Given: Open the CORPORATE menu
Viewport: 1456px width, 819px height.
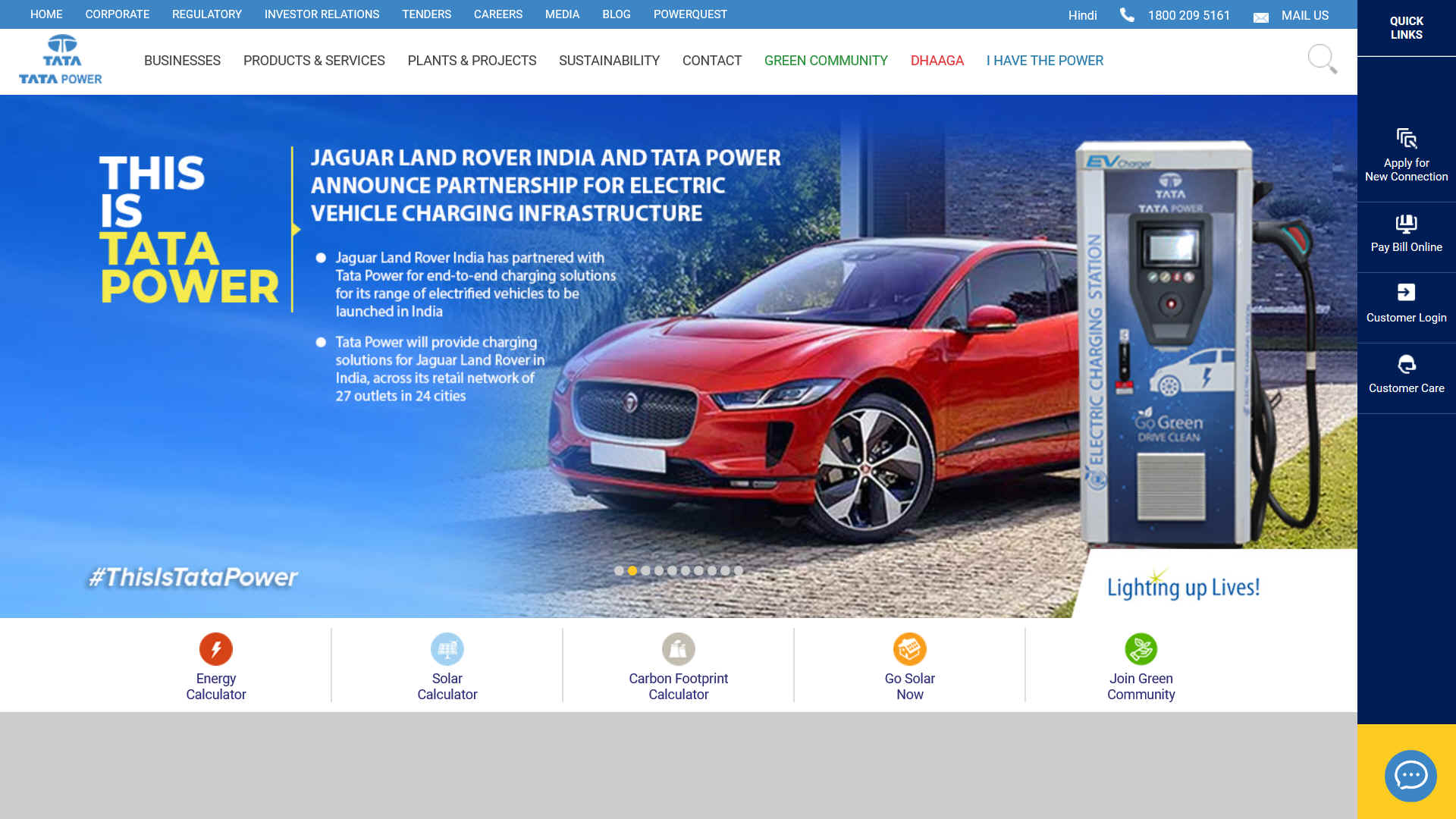Looking at the screenshot, I should coord(118,14).
